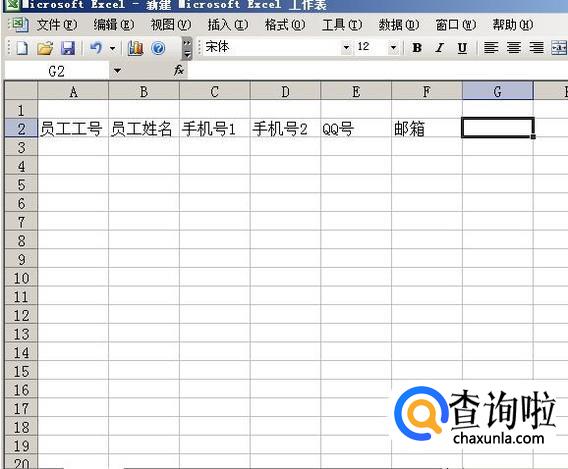This screenshot has height=469, width=568.
Task: Select the cell containing 员工姓名
Action: pyautogui.click(x=143, y=128)
